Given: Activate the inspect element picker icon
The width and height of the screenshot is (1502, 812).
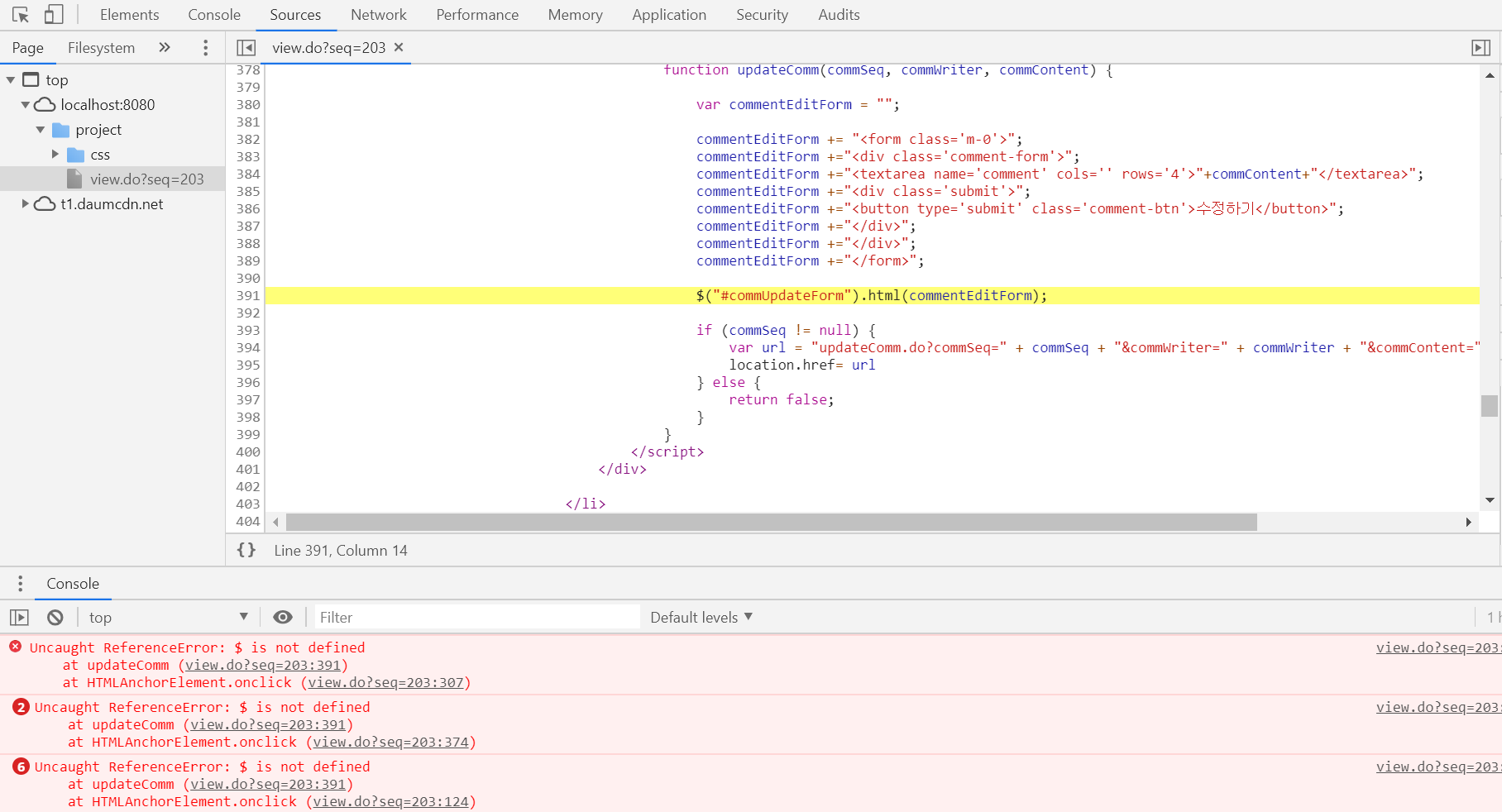Looking at the screenshot, I should [21, 15].
